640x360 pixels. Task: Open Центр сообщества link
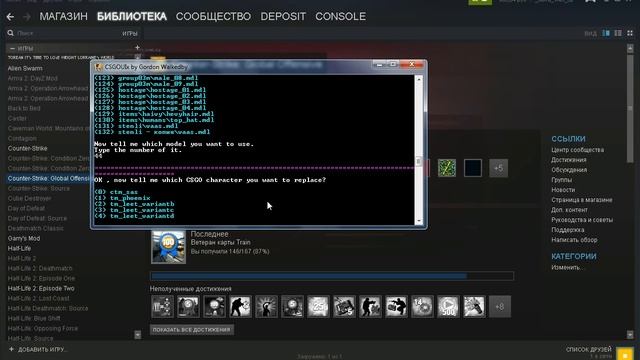click(x=578, y=150)
